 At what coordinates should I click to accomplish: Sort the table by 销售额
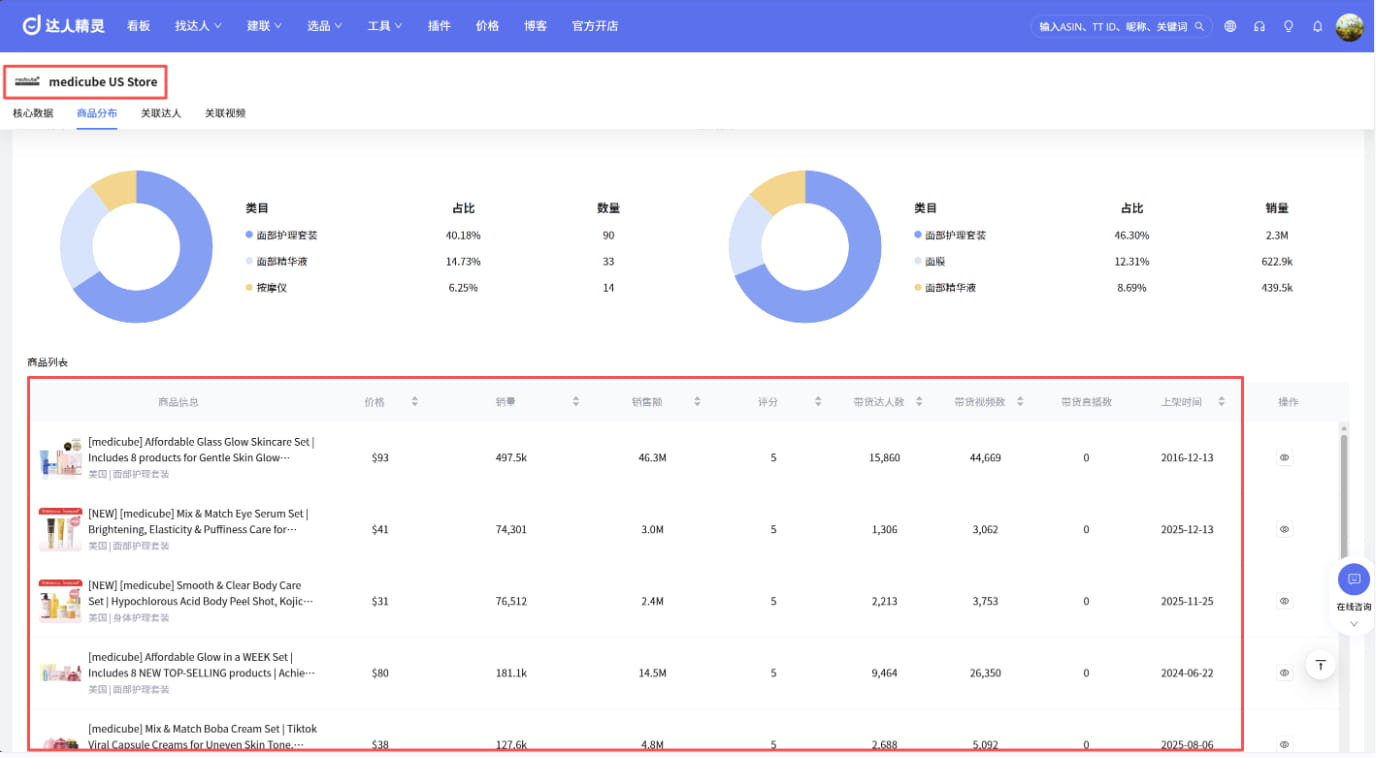(x=697, y=402)
